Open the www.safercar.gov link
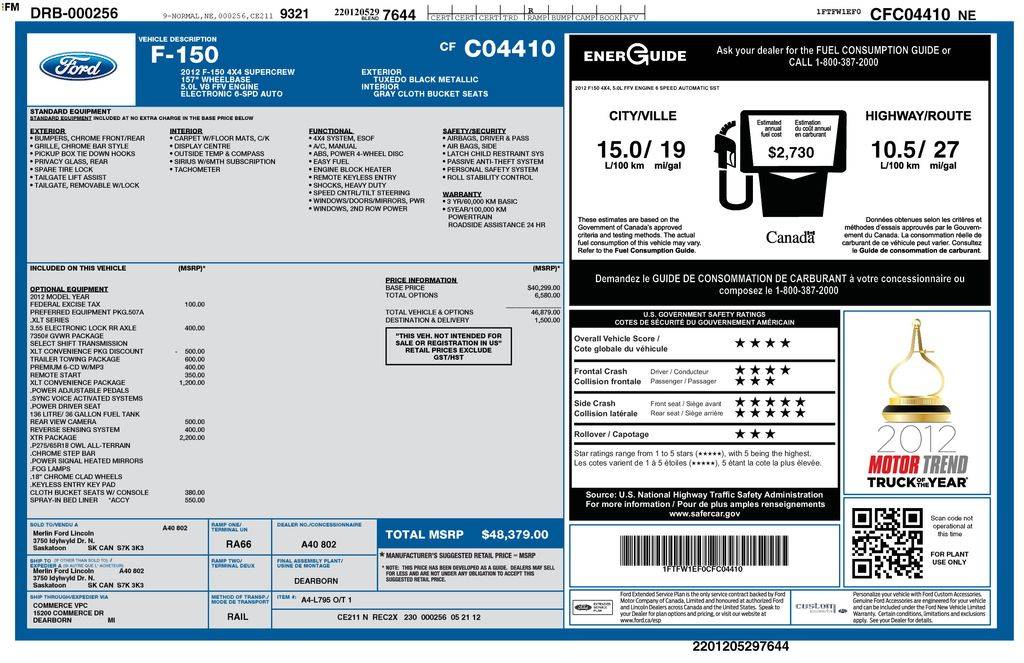The width and height of the screenshot is (1024, 663). pos(705,513)
